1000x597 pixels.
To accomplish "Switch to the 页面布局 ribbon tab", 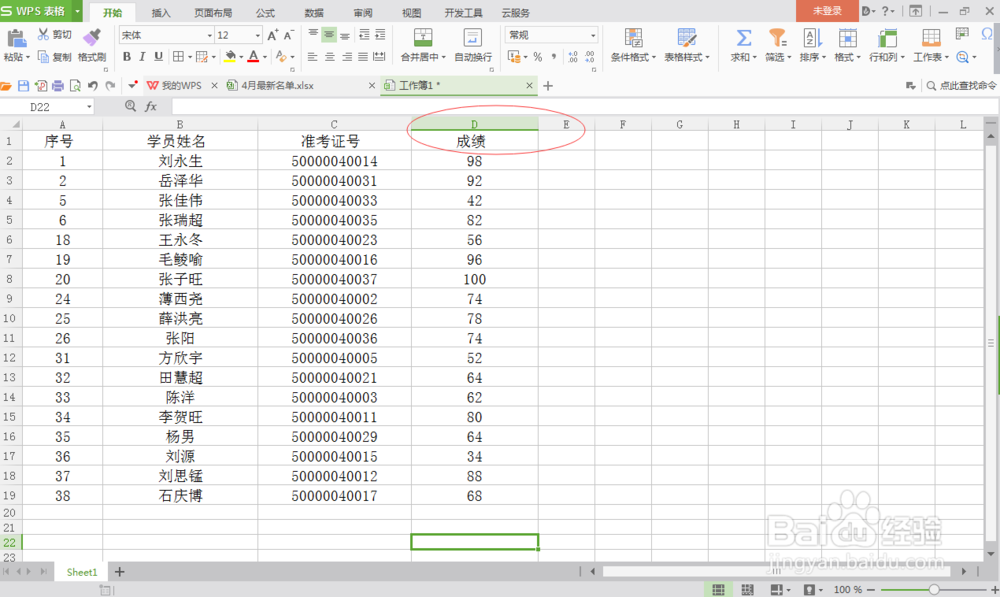I will 213,12.
